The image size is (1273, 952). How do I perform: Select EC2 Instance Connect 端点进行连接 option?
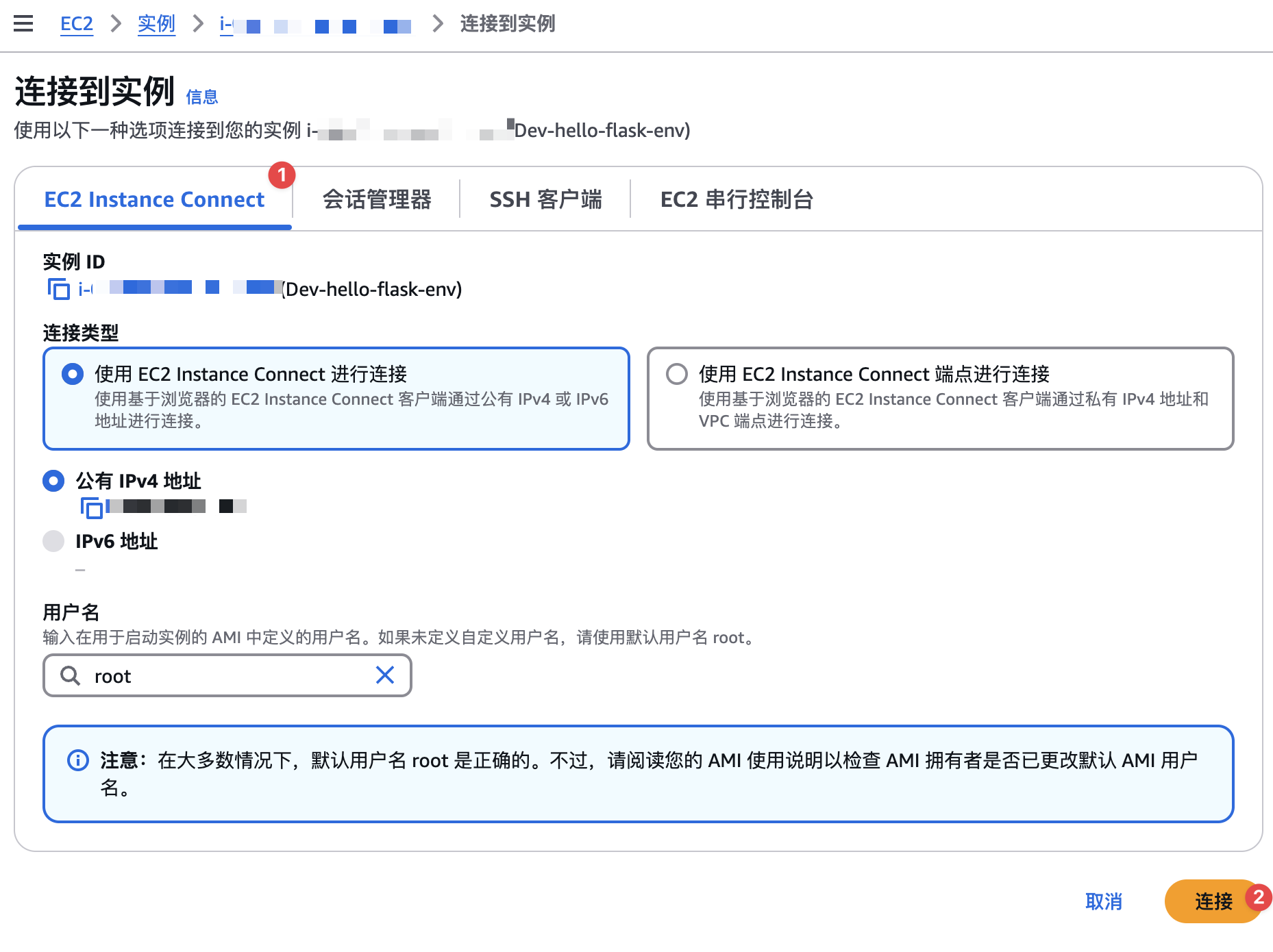coord(941,399)
